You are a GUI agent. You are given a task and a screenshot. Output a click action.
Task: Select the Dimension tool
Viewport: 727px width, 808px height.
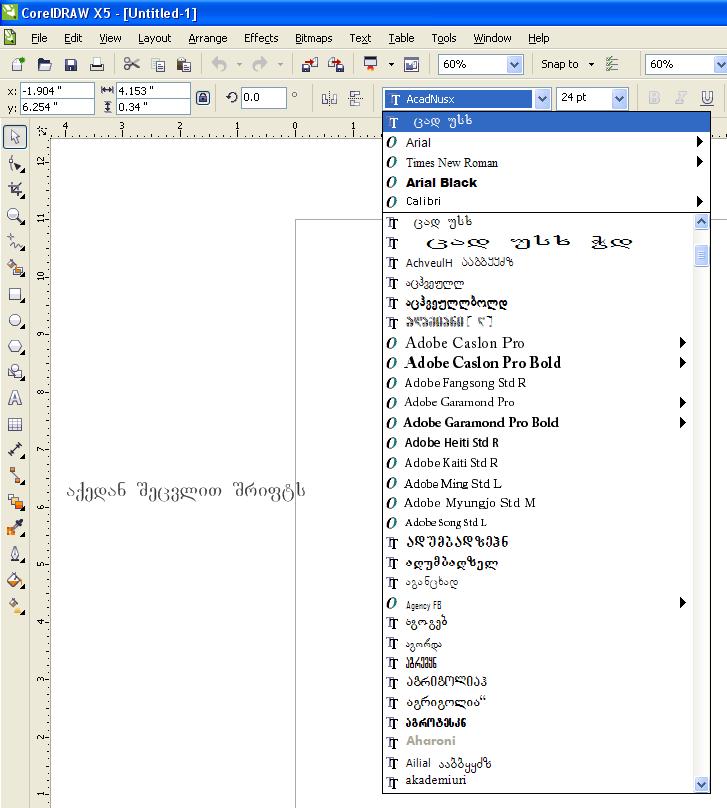click(x=15, y=450)
